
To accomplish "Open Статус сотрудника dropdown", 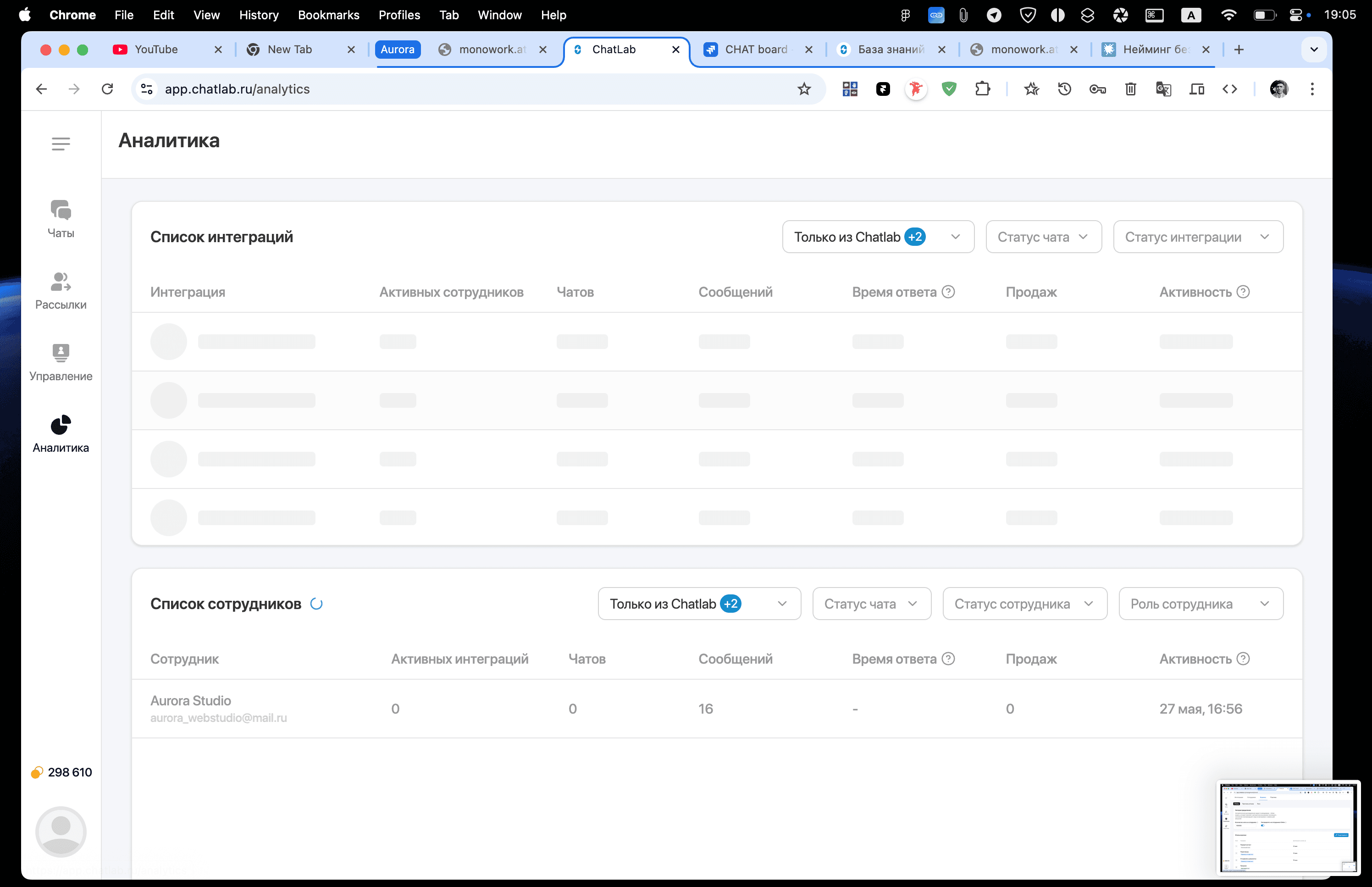I will pyautogui.click(x=1023, y=604).
